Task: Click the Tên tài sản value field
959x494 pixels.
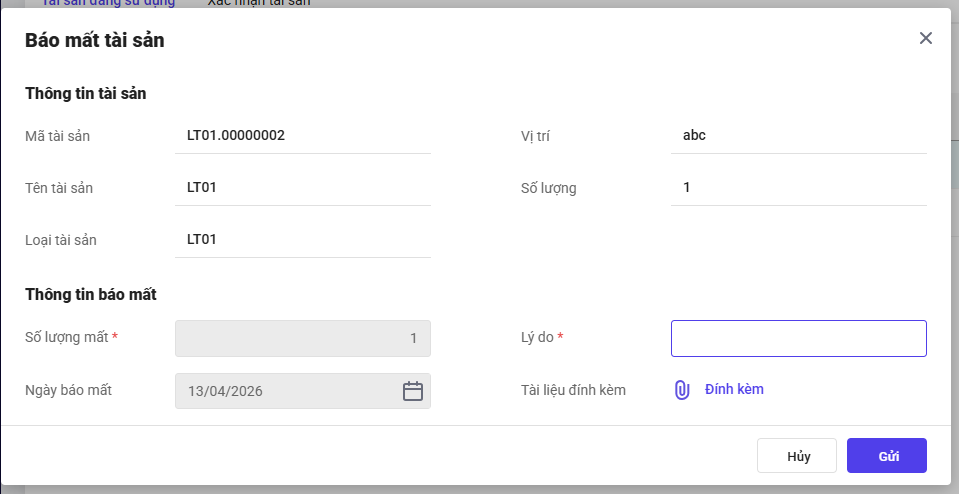Action: (302, 187)
